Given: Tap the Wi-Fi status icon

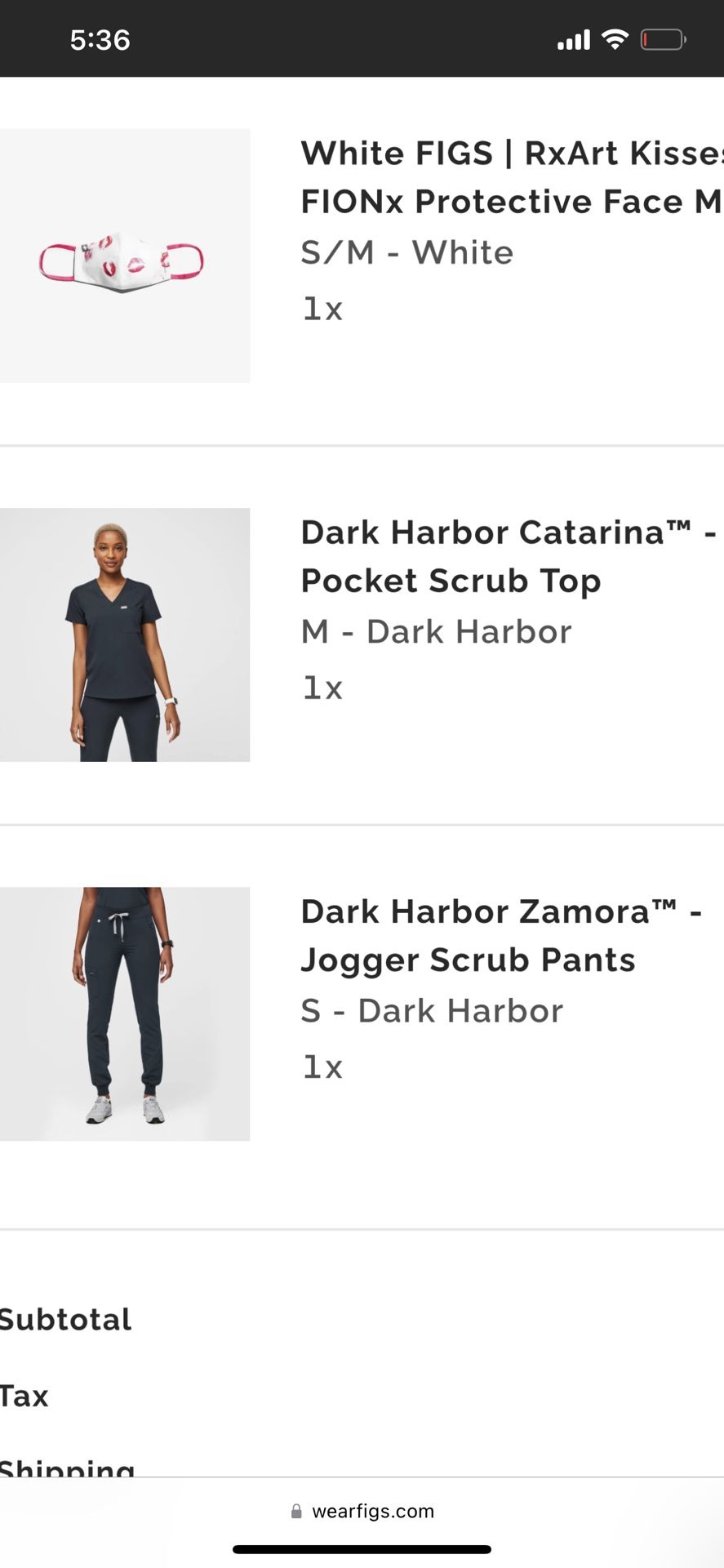Looking at the screenshot, I should (615, 39).
